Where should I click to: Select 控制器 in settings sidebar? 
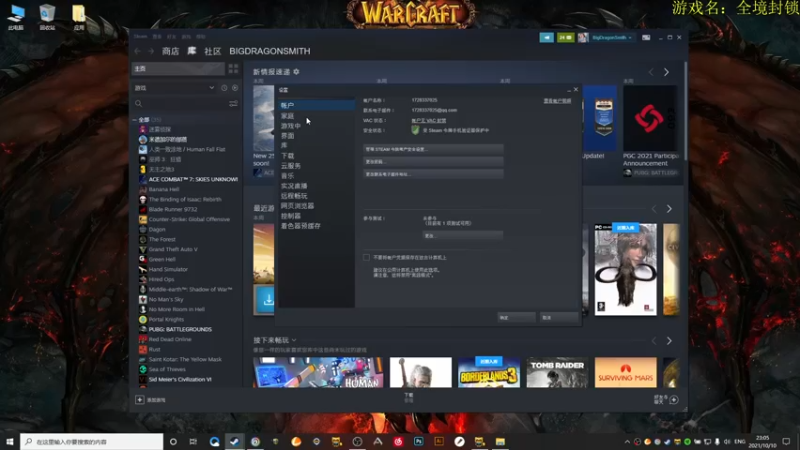click(x=291, y=216)
